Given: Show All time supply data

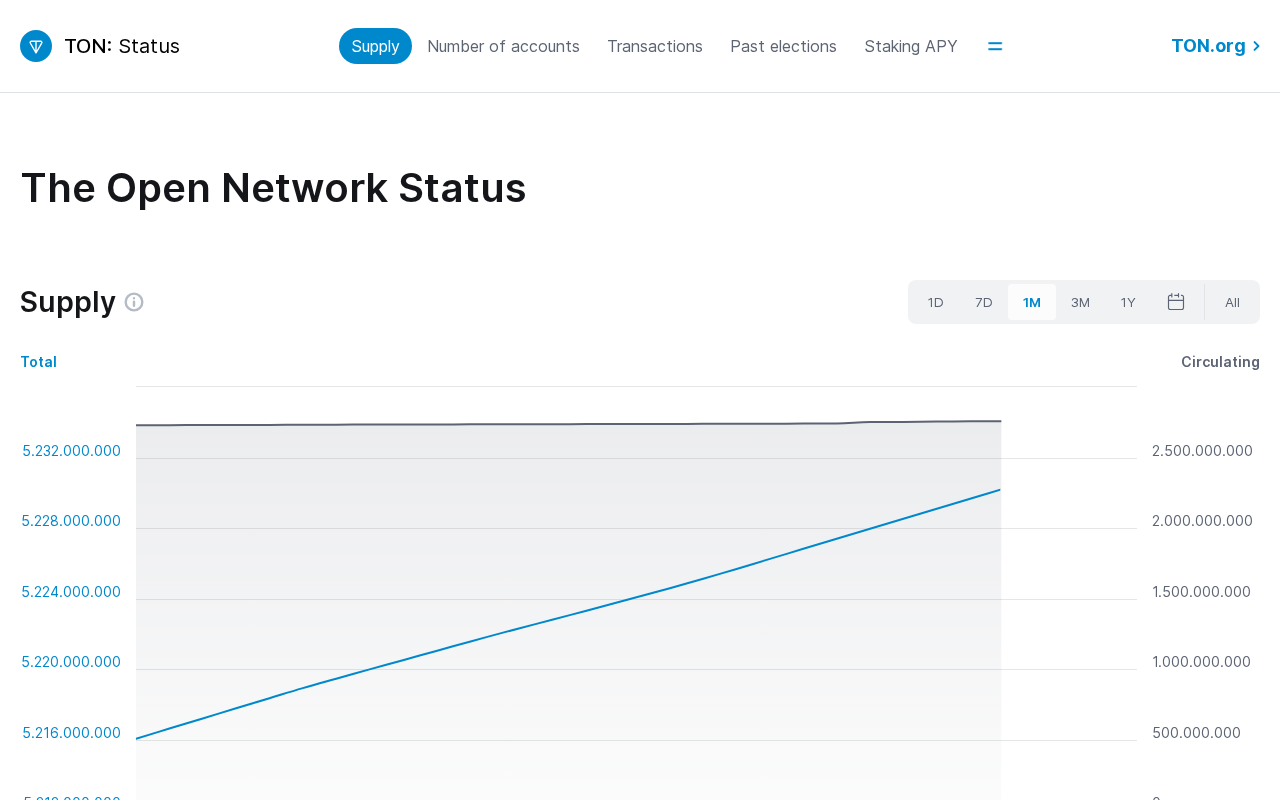Looking at the screenshot, I should coord(1232,302).
